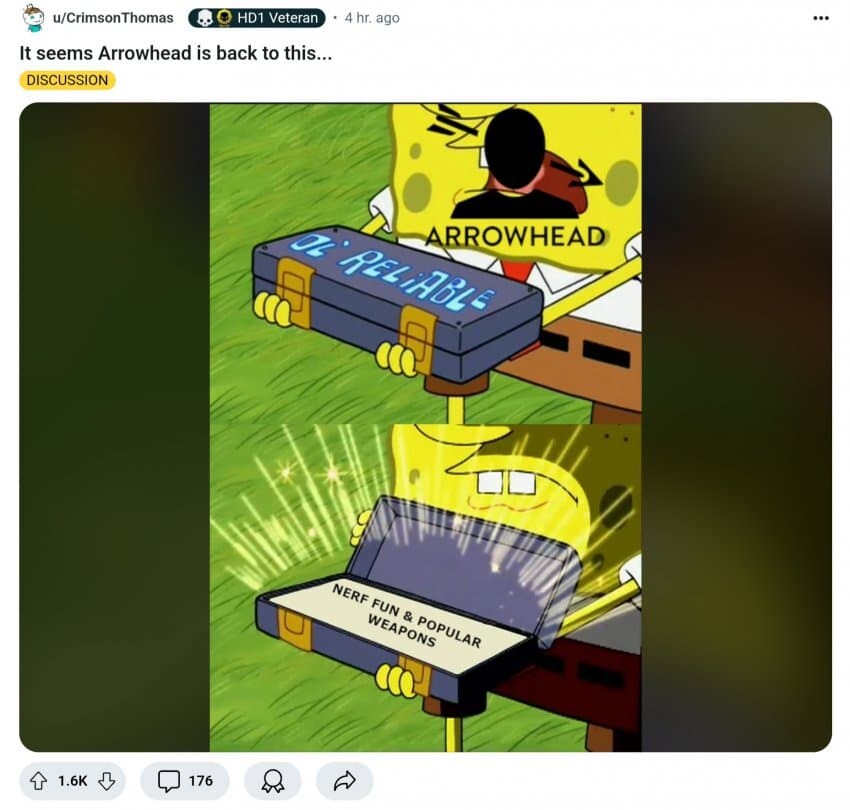Open the comments with 176 replies
The image size is (850, 810).
[x=185, y=781]
